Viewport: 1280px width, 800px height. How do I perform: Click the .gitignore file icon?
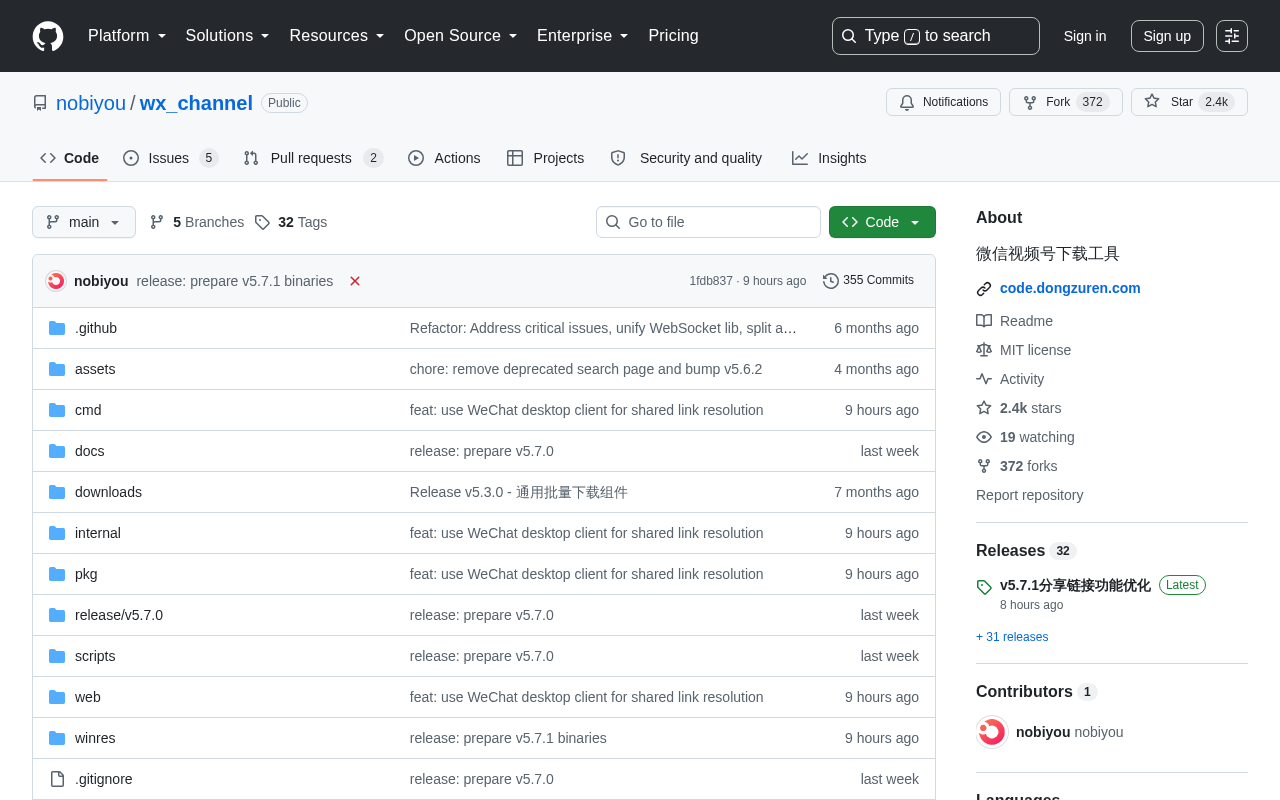coord(57,779)
